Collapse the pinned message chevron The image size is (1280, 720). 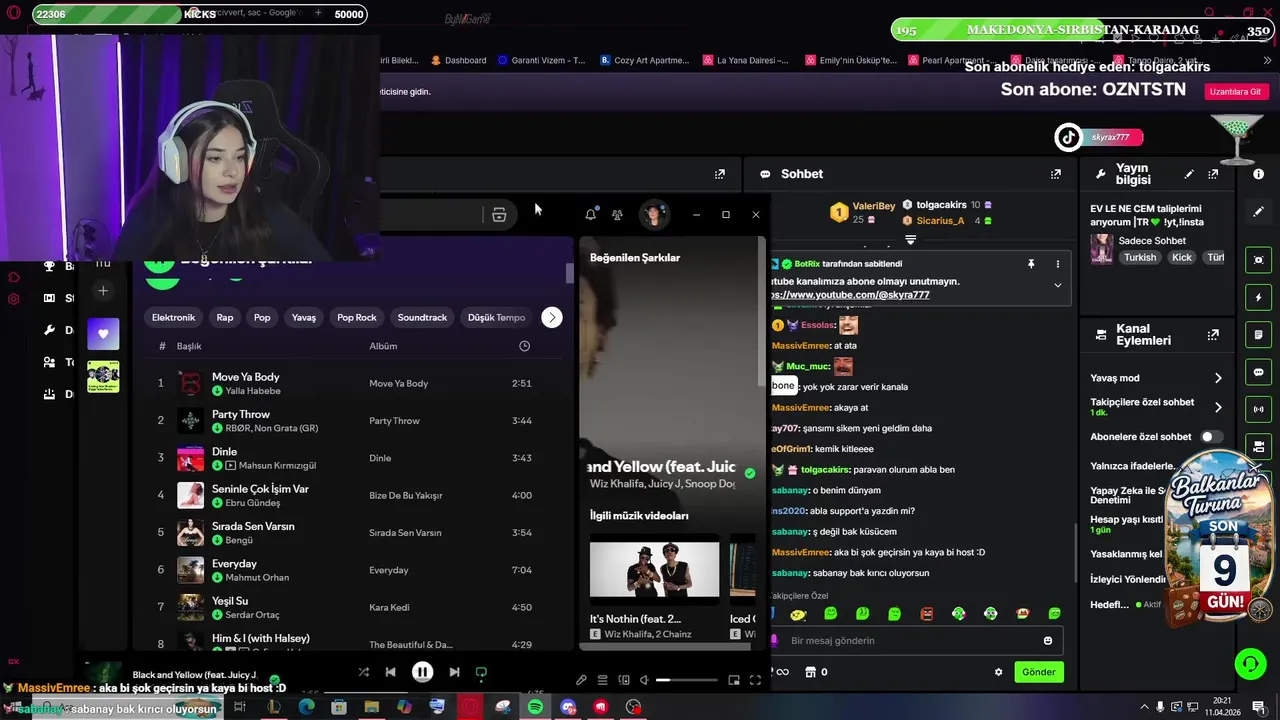1058,285
